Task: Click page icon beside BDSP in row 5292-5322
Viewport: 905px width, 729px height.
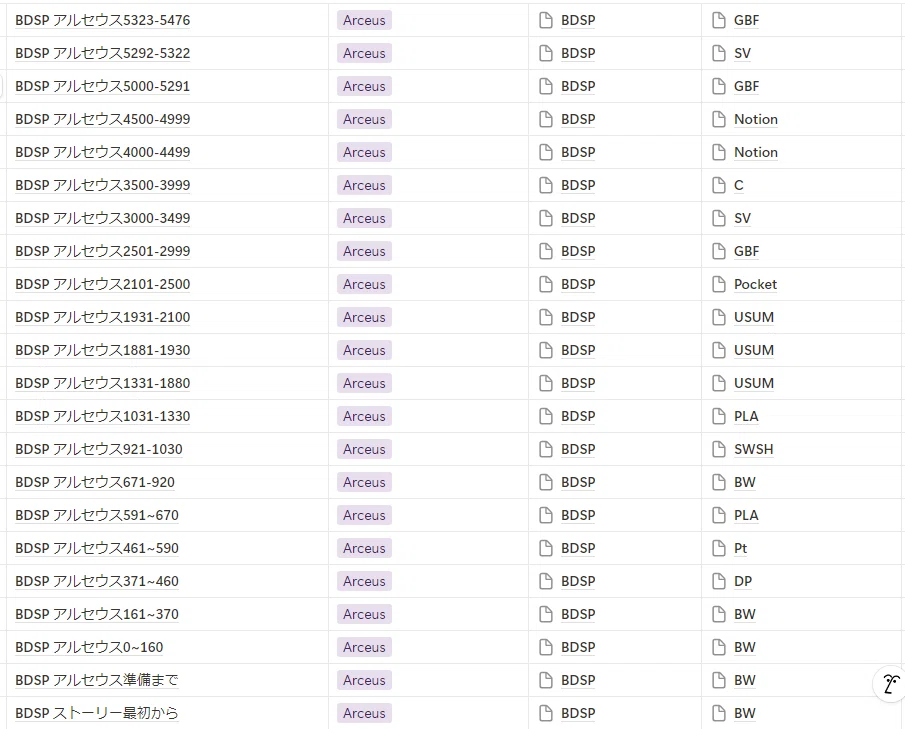Action: [545, 53]
